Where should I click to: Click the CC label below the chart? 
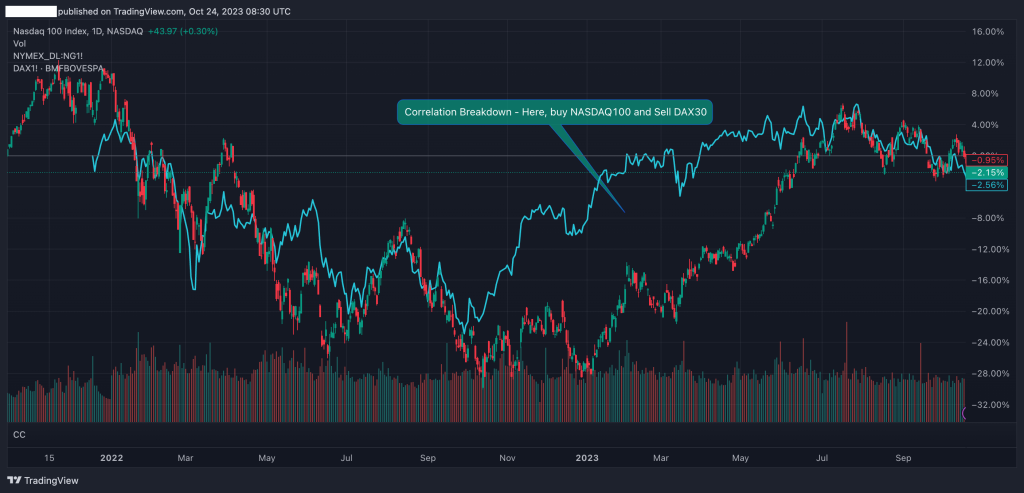pos(19,434)
